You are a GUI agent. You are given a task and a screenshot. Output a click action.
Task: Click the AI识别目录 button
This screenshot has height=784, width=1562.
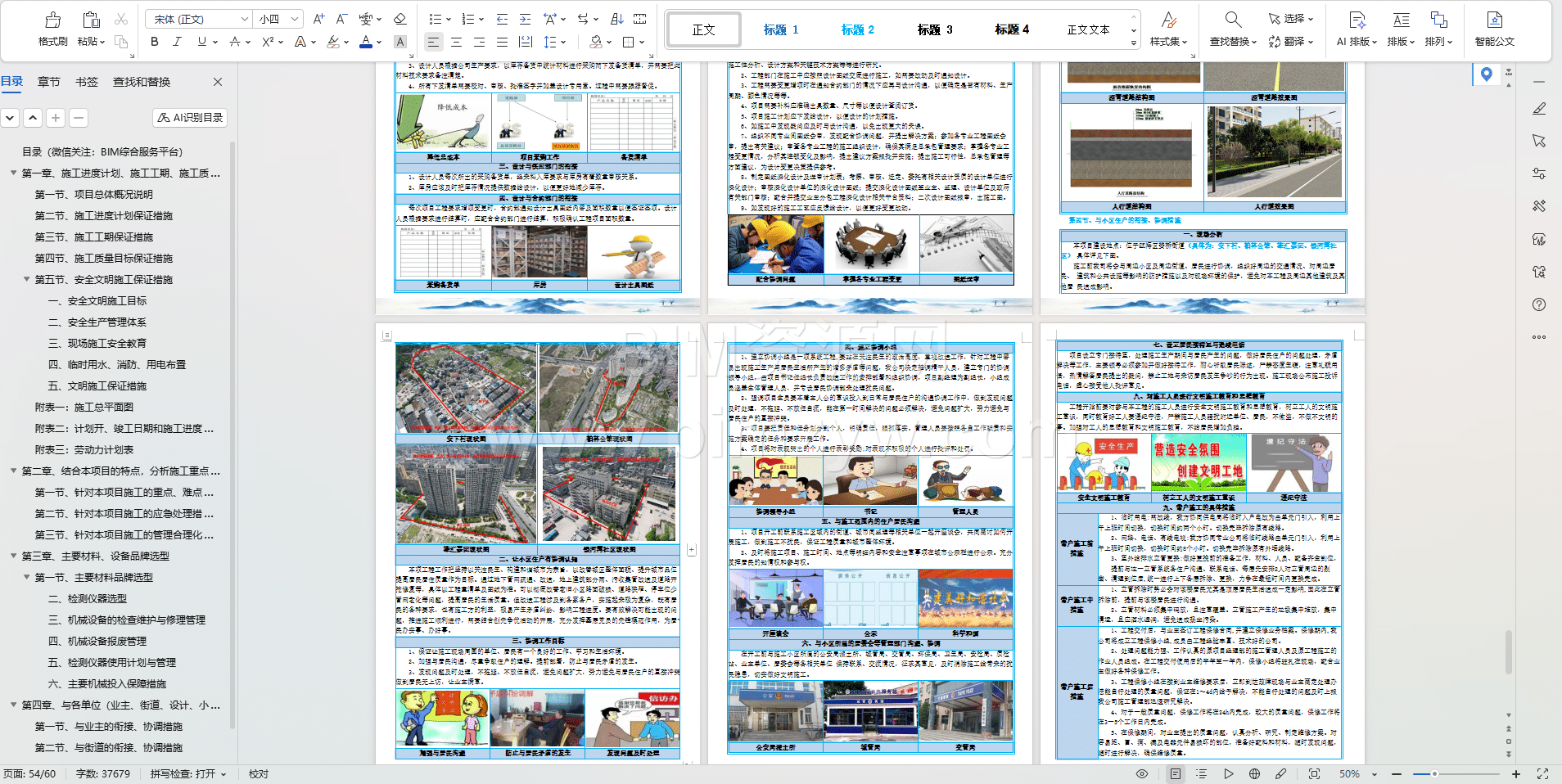click(x=190, y=118)
